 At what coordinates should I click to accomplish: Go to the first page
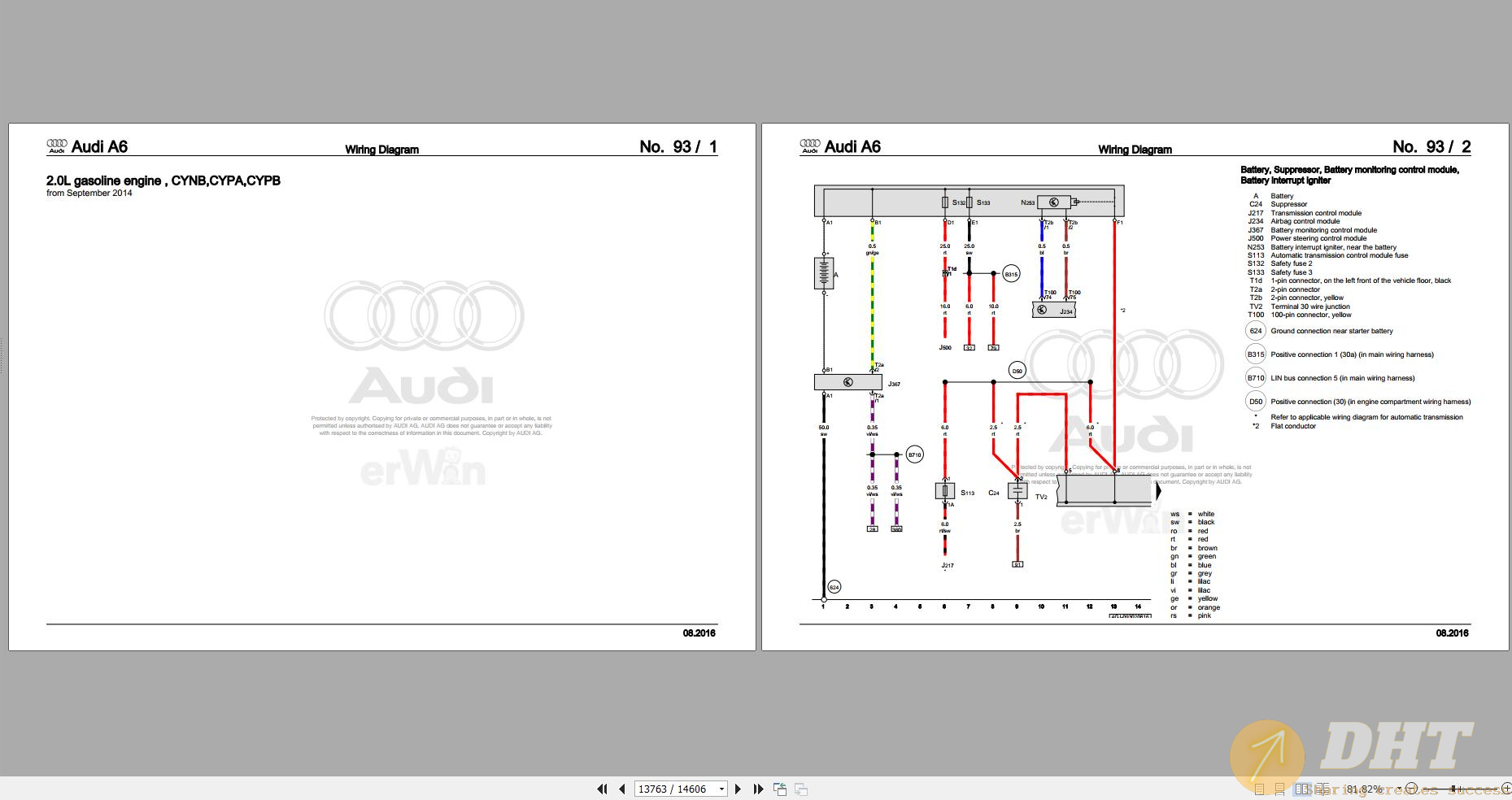click(602, 789)
